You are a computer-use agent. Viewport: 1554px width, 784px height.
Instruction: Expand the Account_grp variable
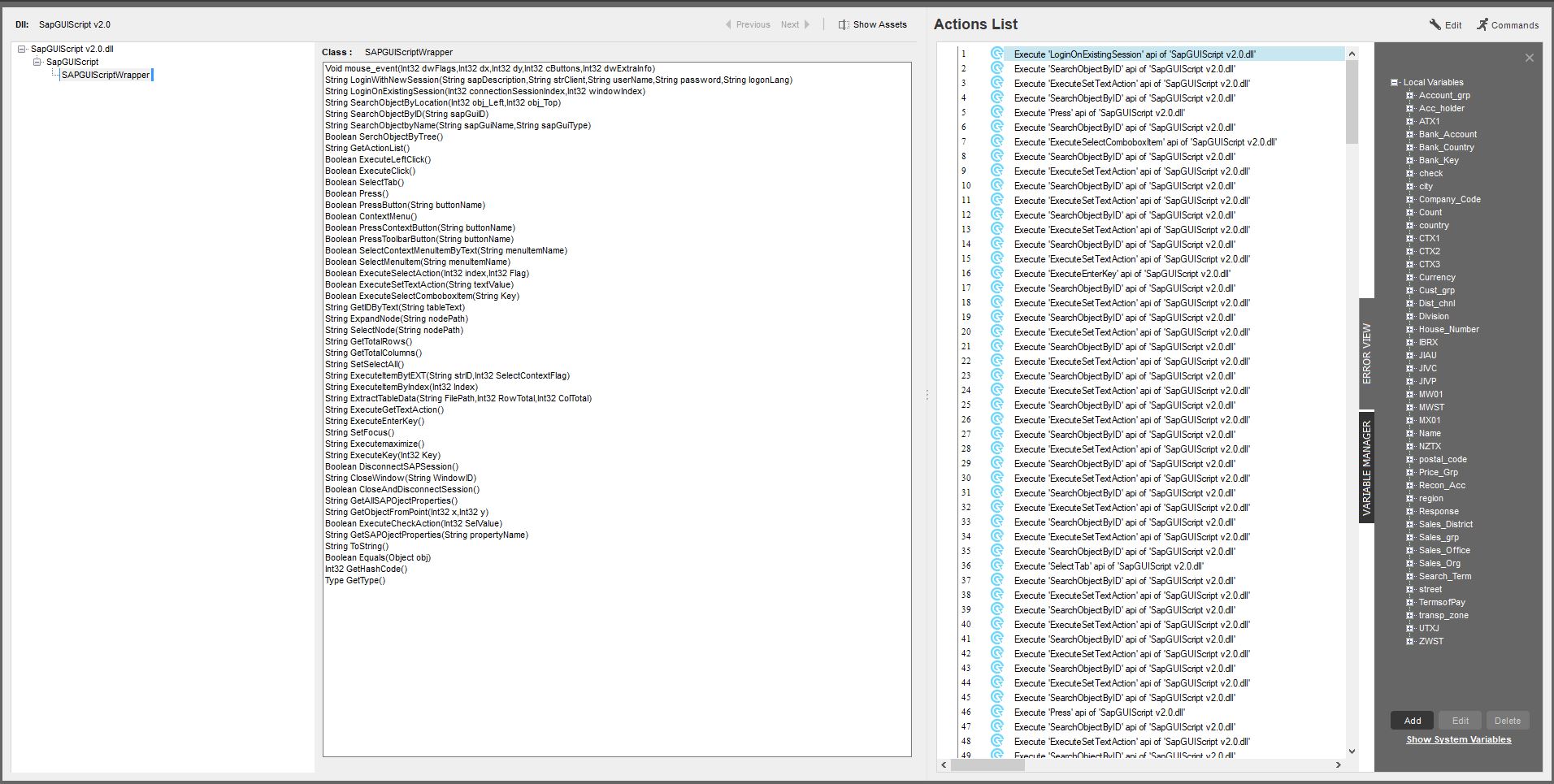coord(1410,95)
